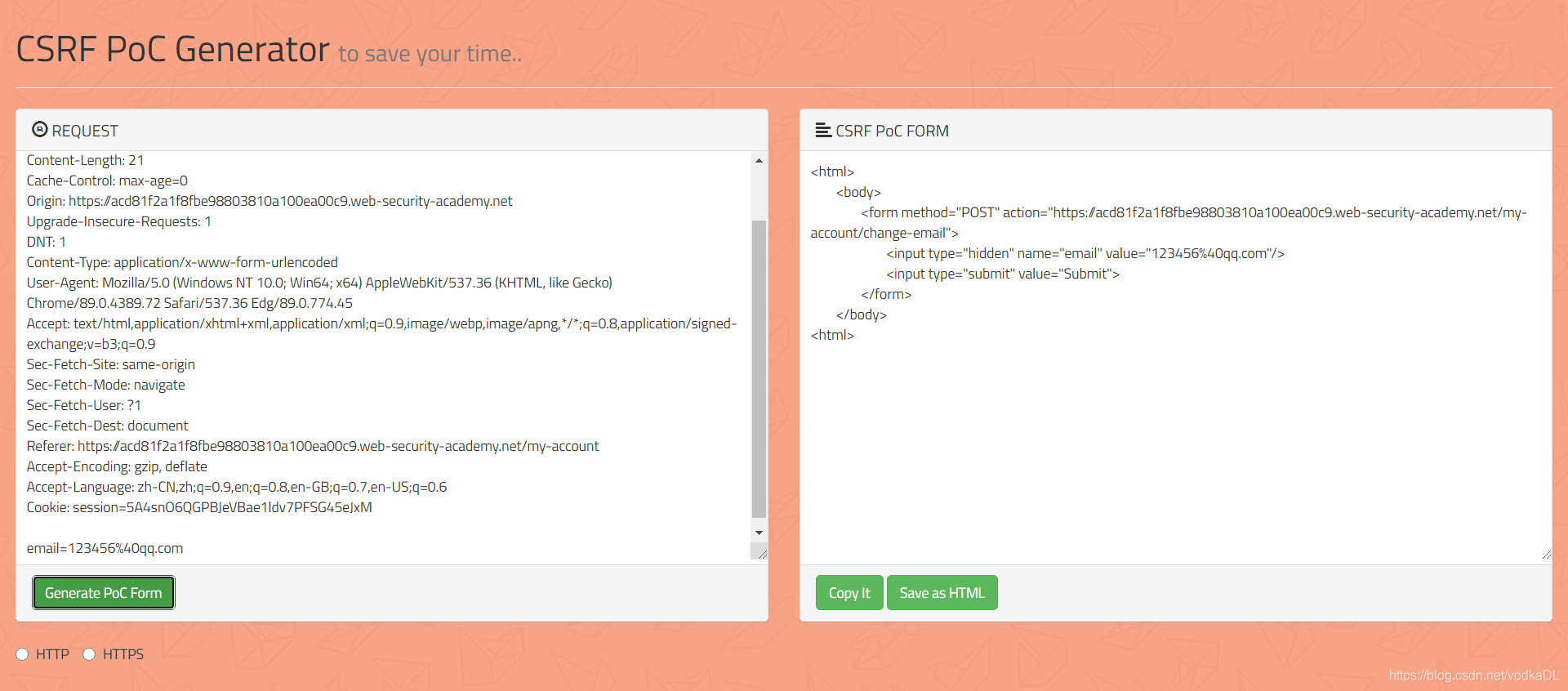1568x691 pixels.
Task: Click the Copy It button
Action: coord(849,593)
